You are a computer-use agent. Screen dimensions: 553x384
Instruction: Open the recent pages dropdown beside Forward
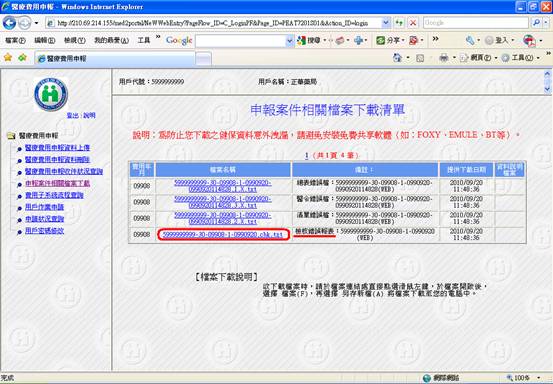[x=36, y=23]
